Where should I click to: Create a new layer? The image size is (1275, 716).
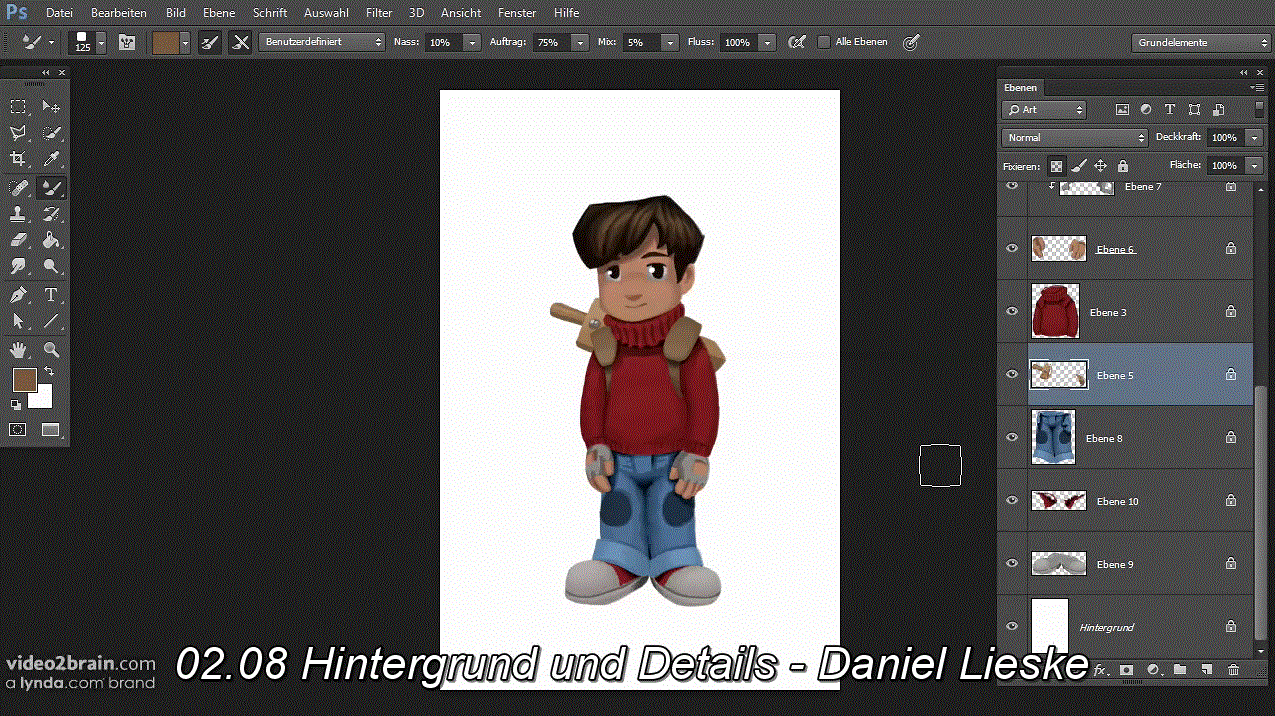pos(1206,669)
